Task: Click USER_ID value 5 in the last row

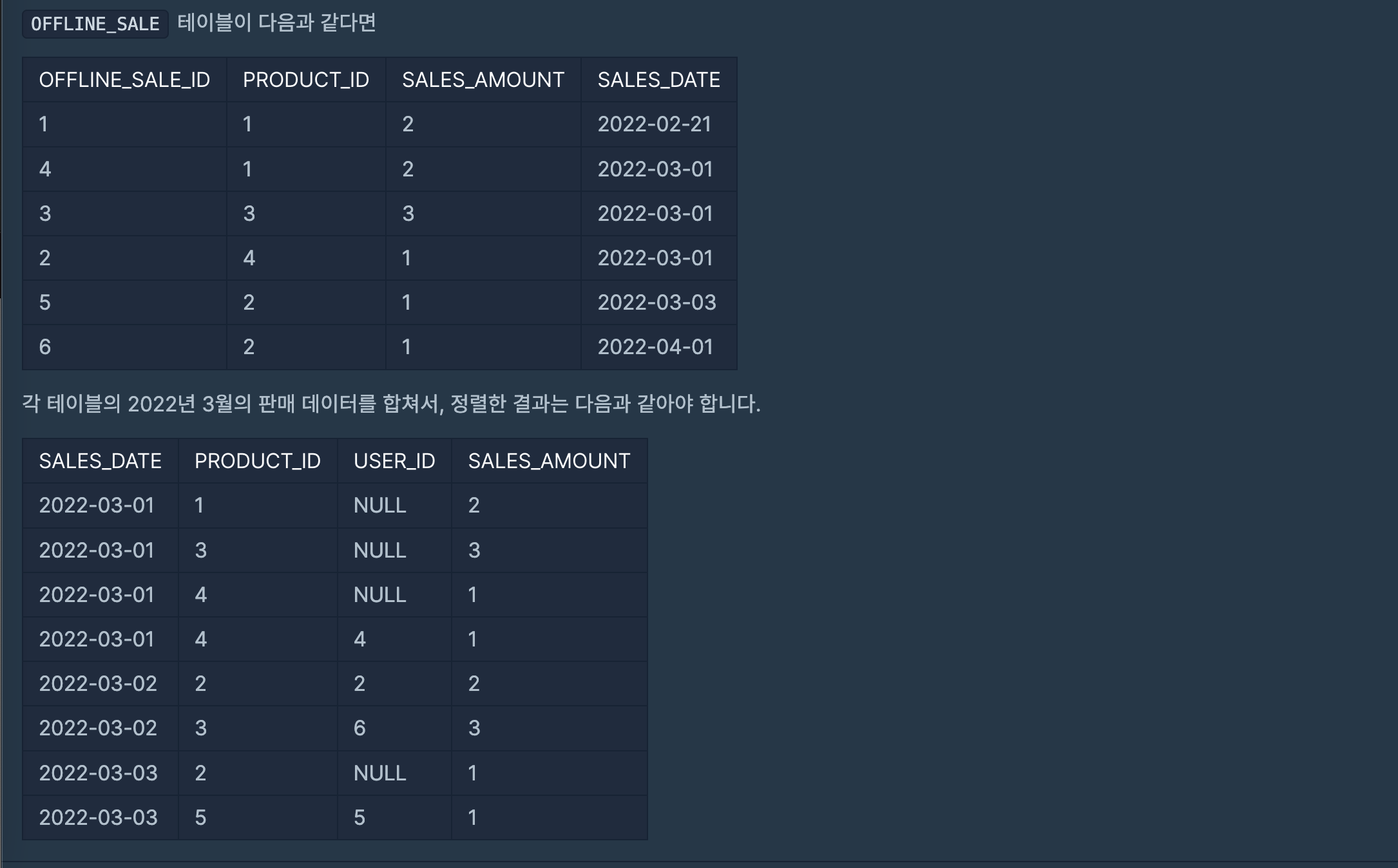Action: click(x=359, y=818)
